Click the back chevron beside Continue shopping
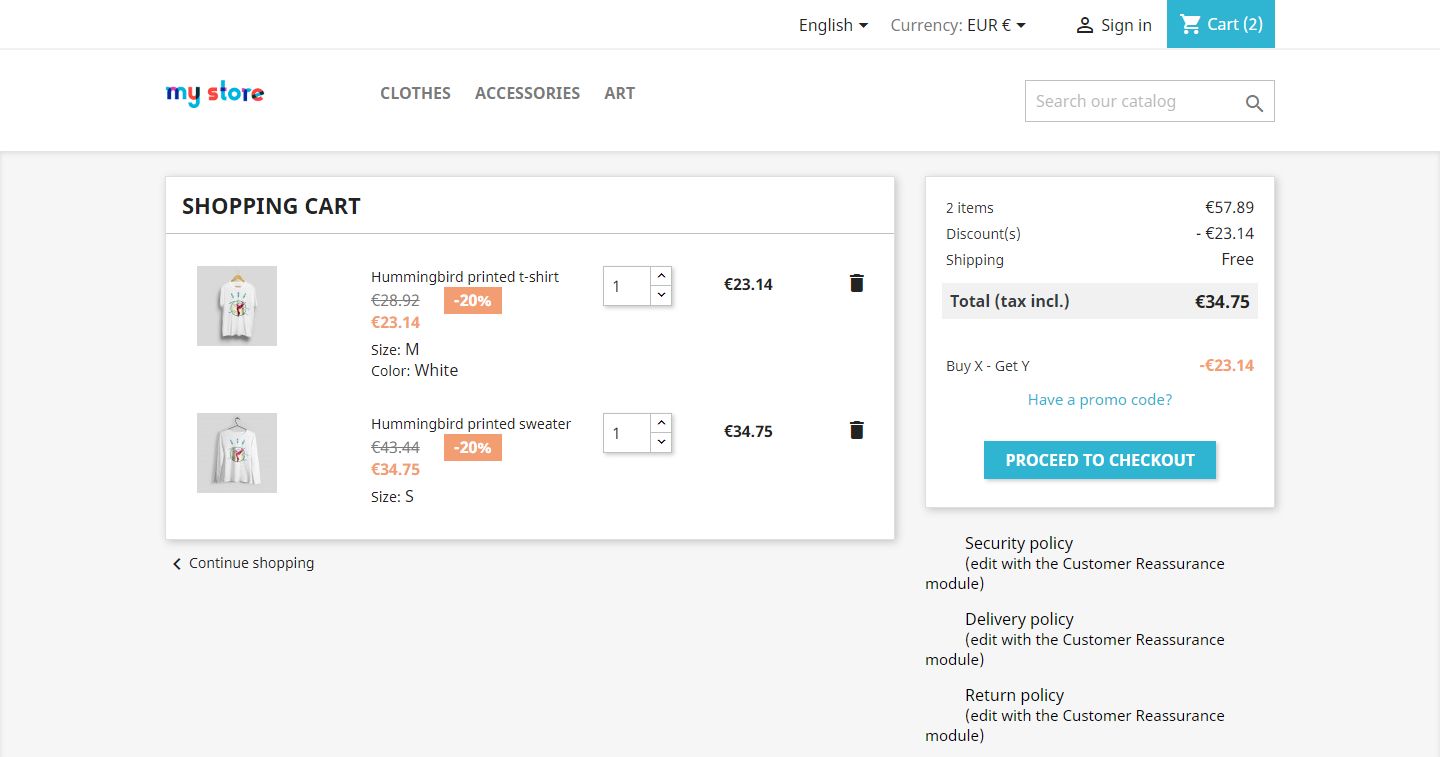 pyautogui.click(x=177, y=564)
